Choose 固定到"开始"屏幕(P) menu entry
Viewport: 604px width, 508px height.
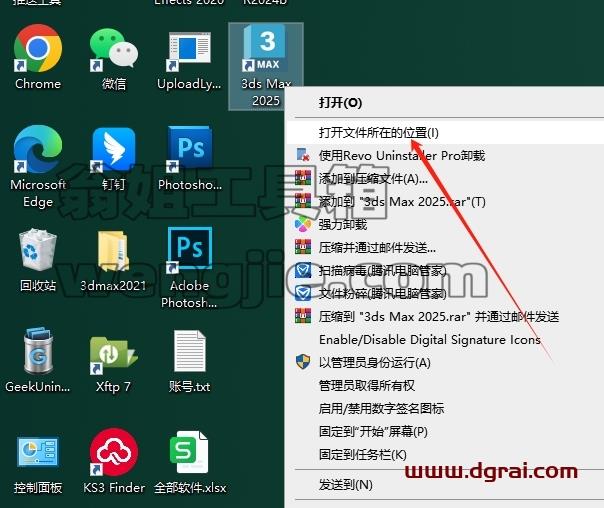click(x=445, y=431)
